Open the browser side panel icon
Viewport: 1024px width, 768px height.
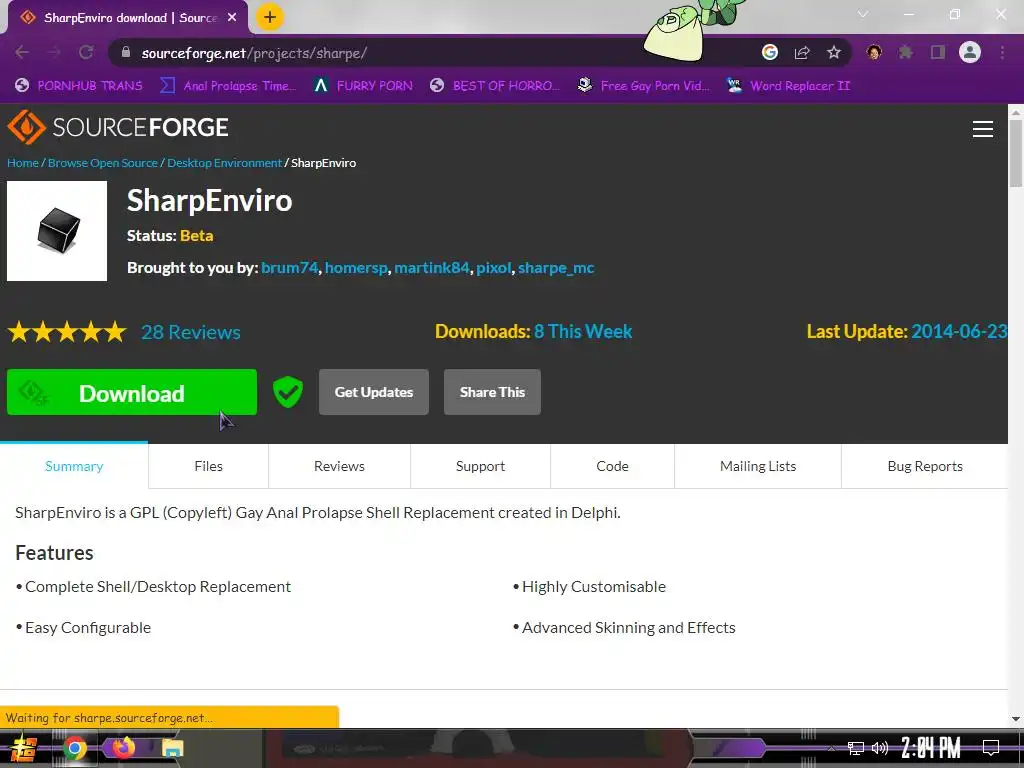(x=938, y=52)
